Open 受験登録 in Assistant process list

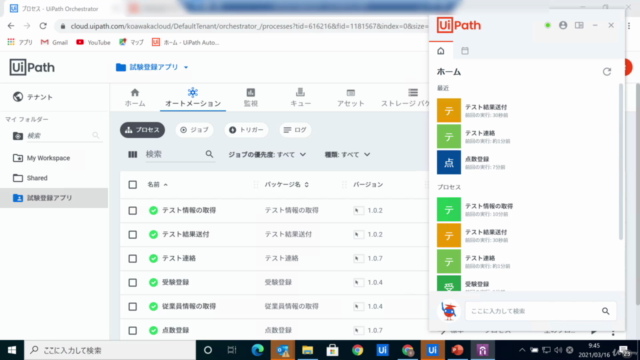point(527,284)
